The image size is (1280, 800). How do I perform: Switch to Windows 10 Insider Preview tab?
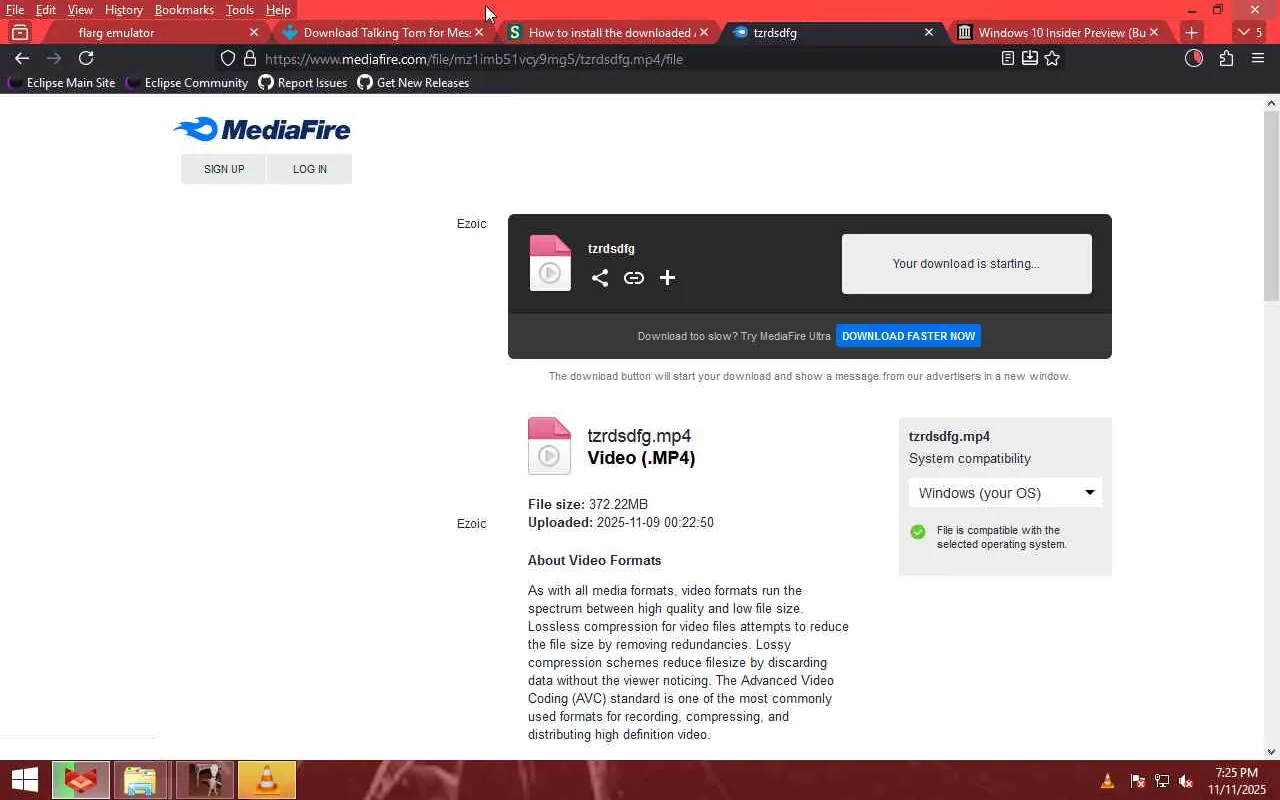tap(1058, 33)
